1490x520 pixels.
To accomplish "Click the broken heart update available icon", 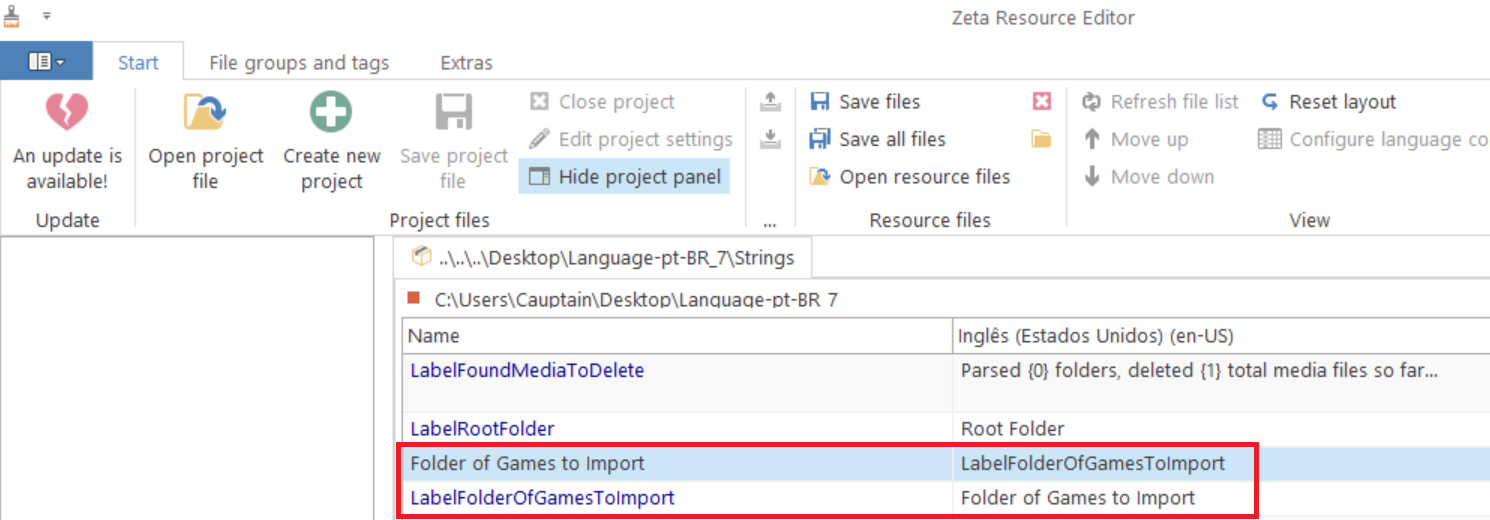I will point(67,112).
